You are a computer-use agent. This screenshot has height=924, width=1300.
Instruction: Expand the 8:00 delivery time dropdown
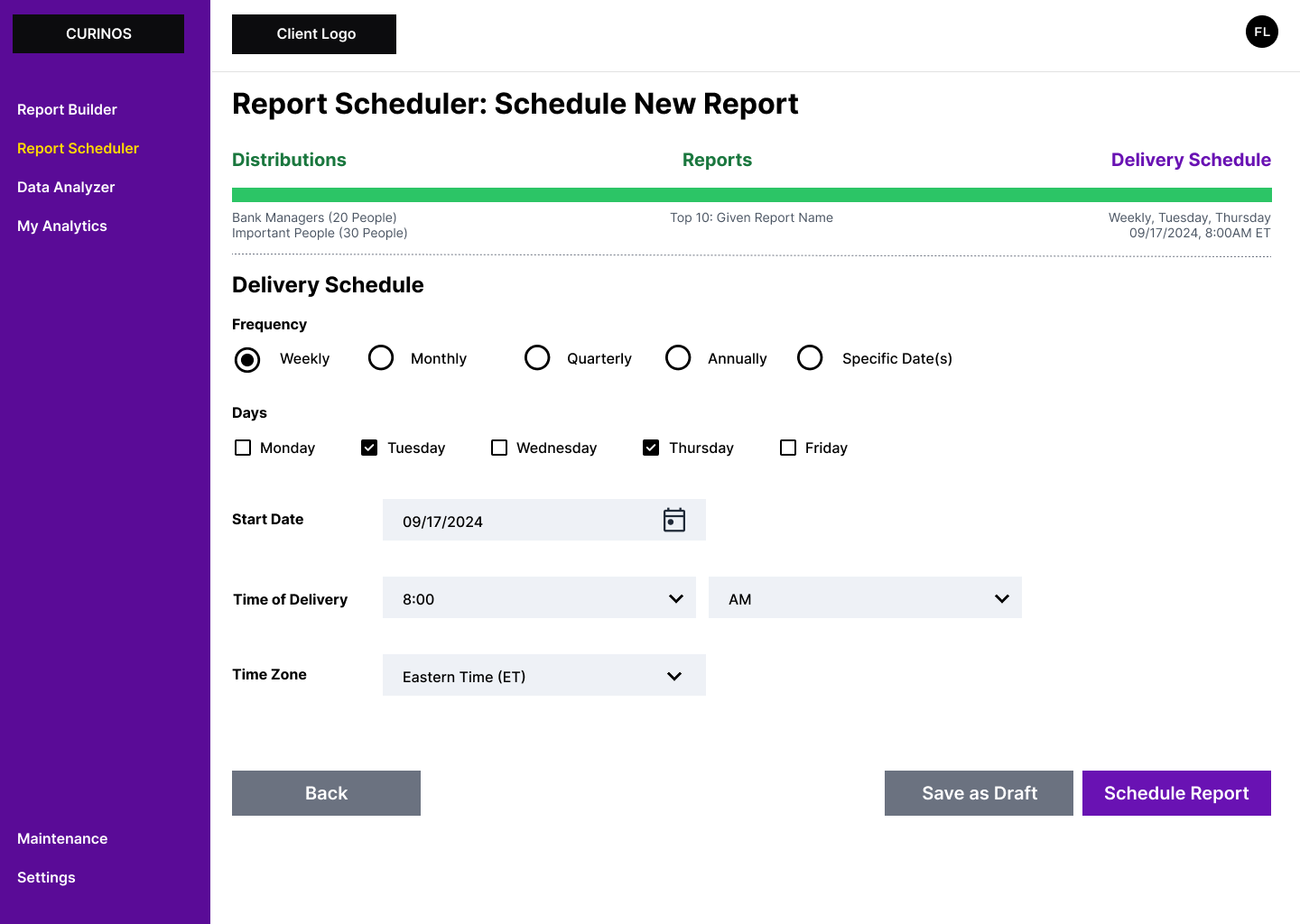539,597
